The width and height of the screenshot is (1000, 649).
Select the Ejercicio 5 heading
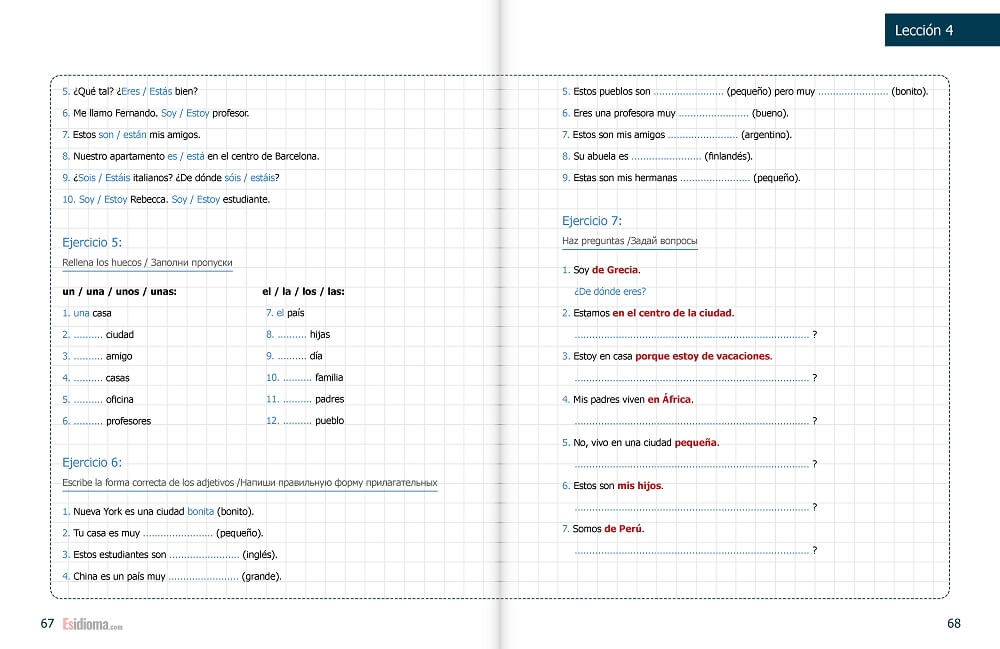coord(92,242)
